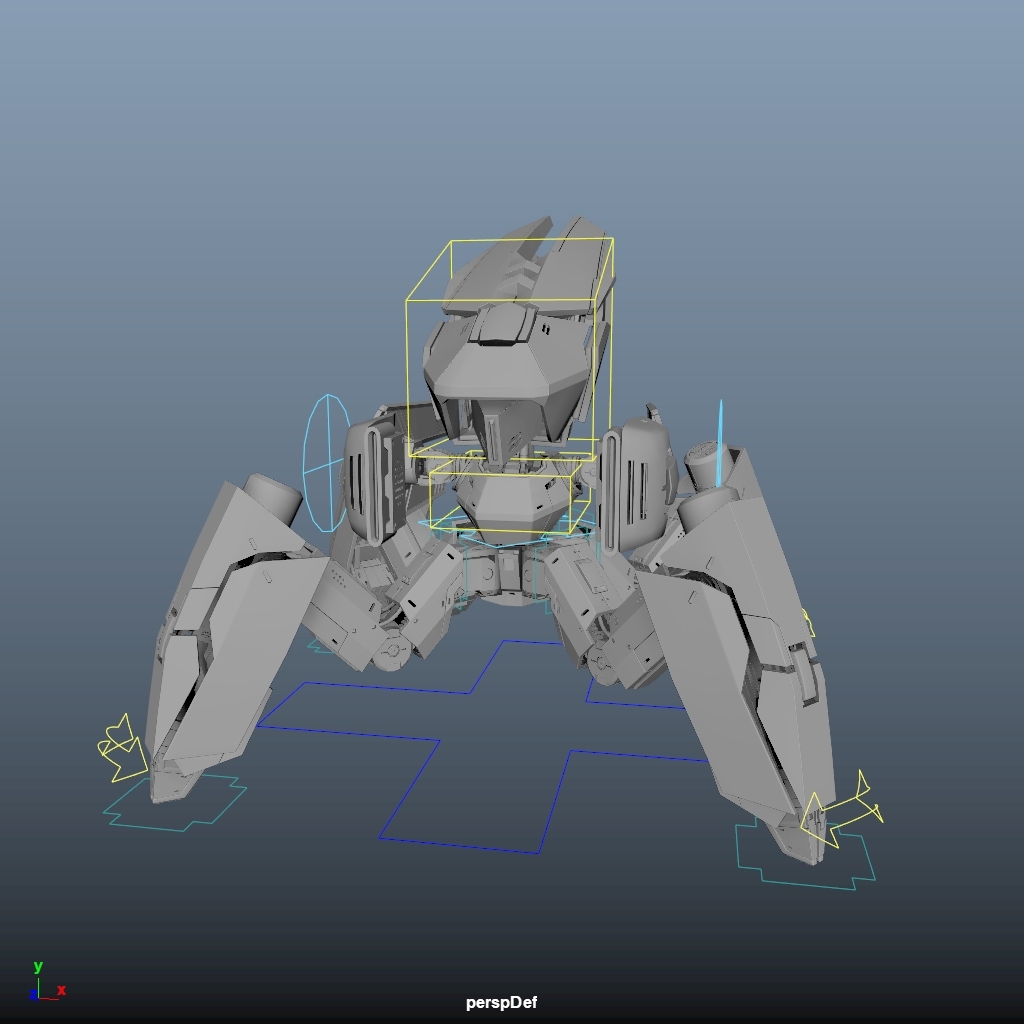Screen dimensions: 1024x1024
Task: Click the XYZ view axis indicator
Action: tap(47, 982)
